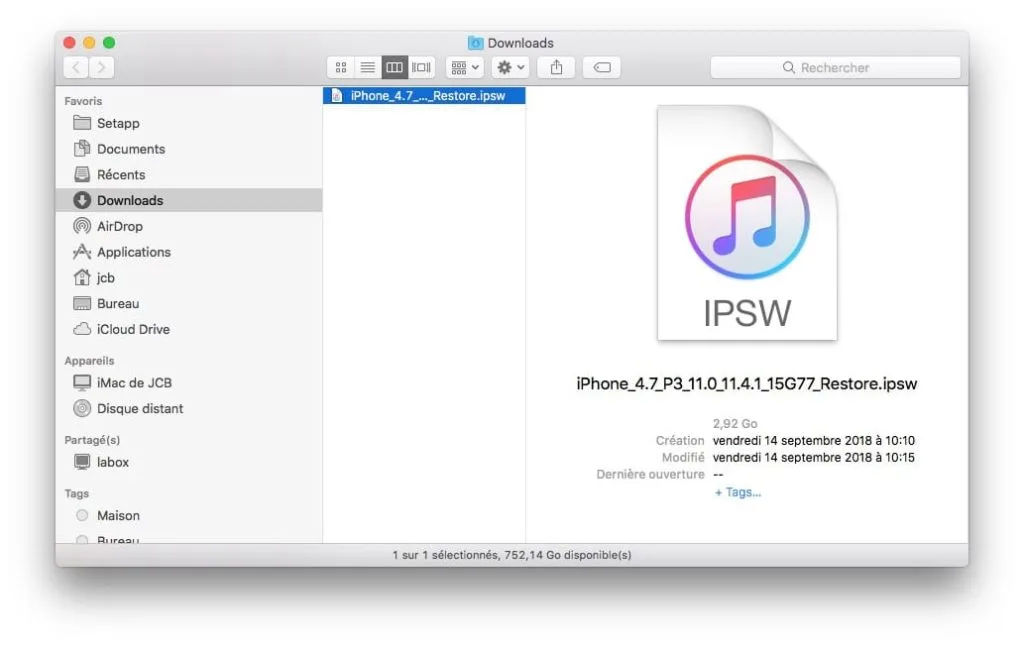Switch to Cover Flow view
Viewport: 1024px width, 646px height.
[x=422, y=67]
